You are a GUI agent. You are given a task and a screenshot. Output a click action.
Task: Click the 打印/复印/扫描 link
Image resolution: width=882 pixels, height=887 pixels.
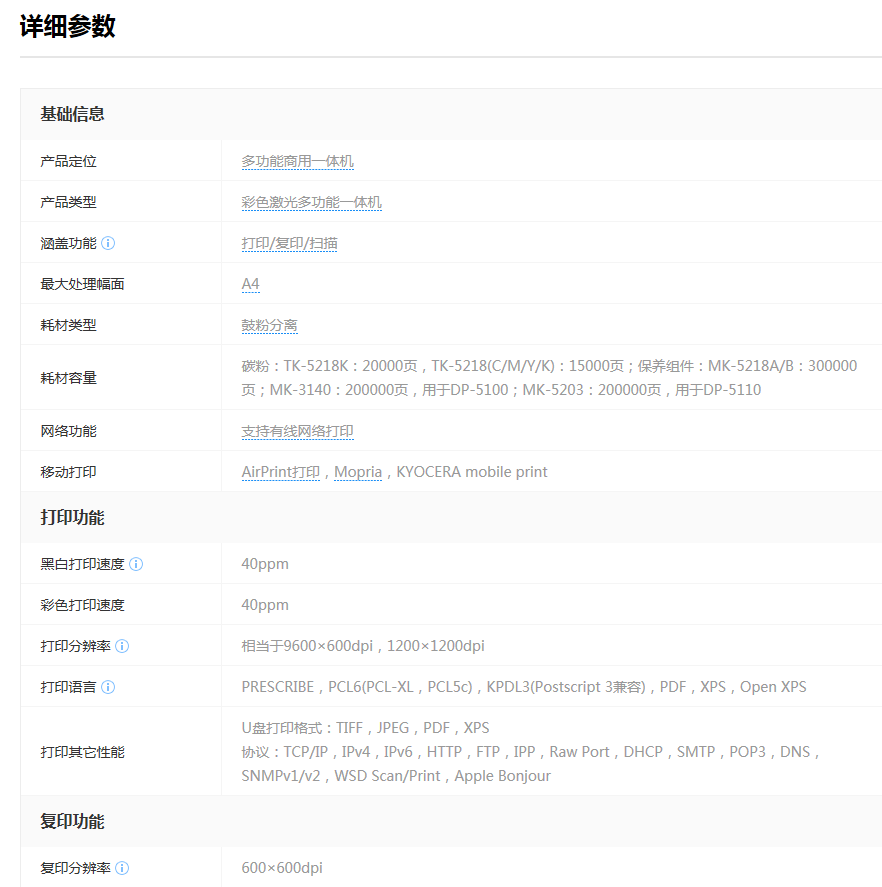tap(289, 243)
